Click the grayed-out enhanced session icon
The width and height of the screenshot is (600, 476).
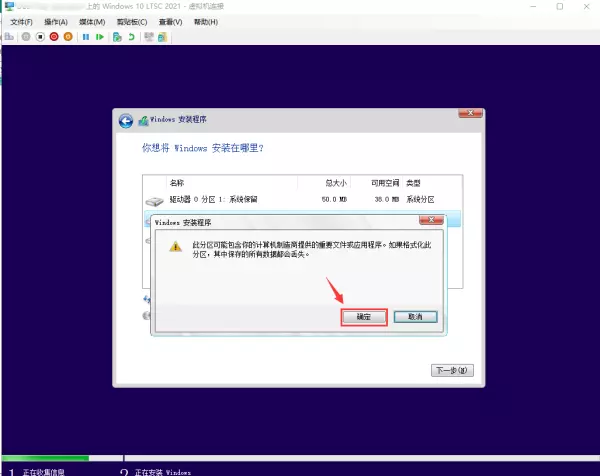pyautogui.click(x=149, y=37)
